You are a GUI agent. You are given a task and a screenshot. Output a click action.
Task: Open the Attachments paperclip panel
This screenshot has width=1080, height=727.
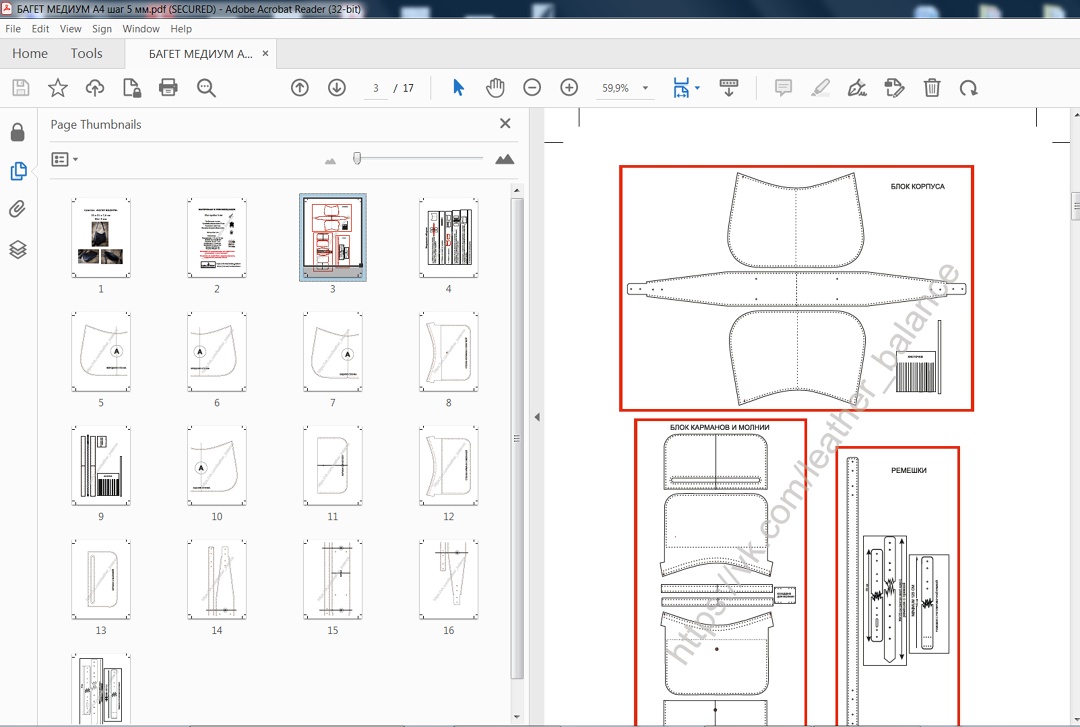(17, 210)
